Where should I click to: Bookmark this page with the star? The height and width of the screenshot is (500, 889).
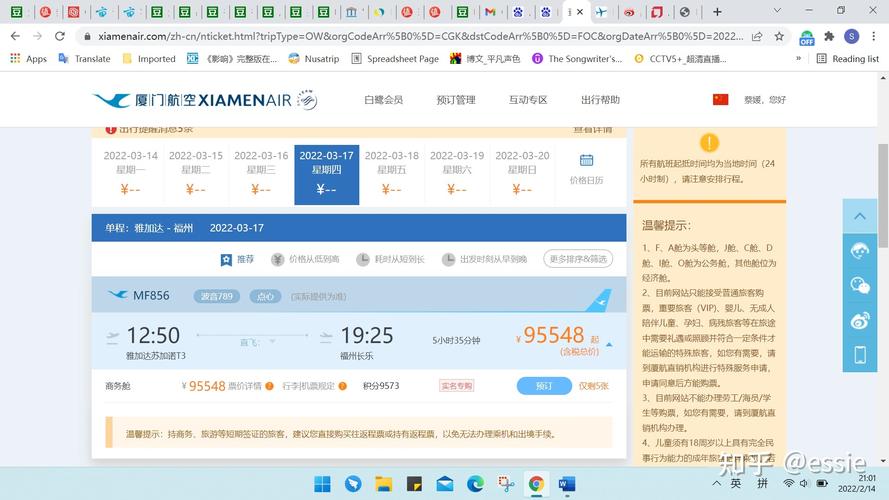[779, 36]
